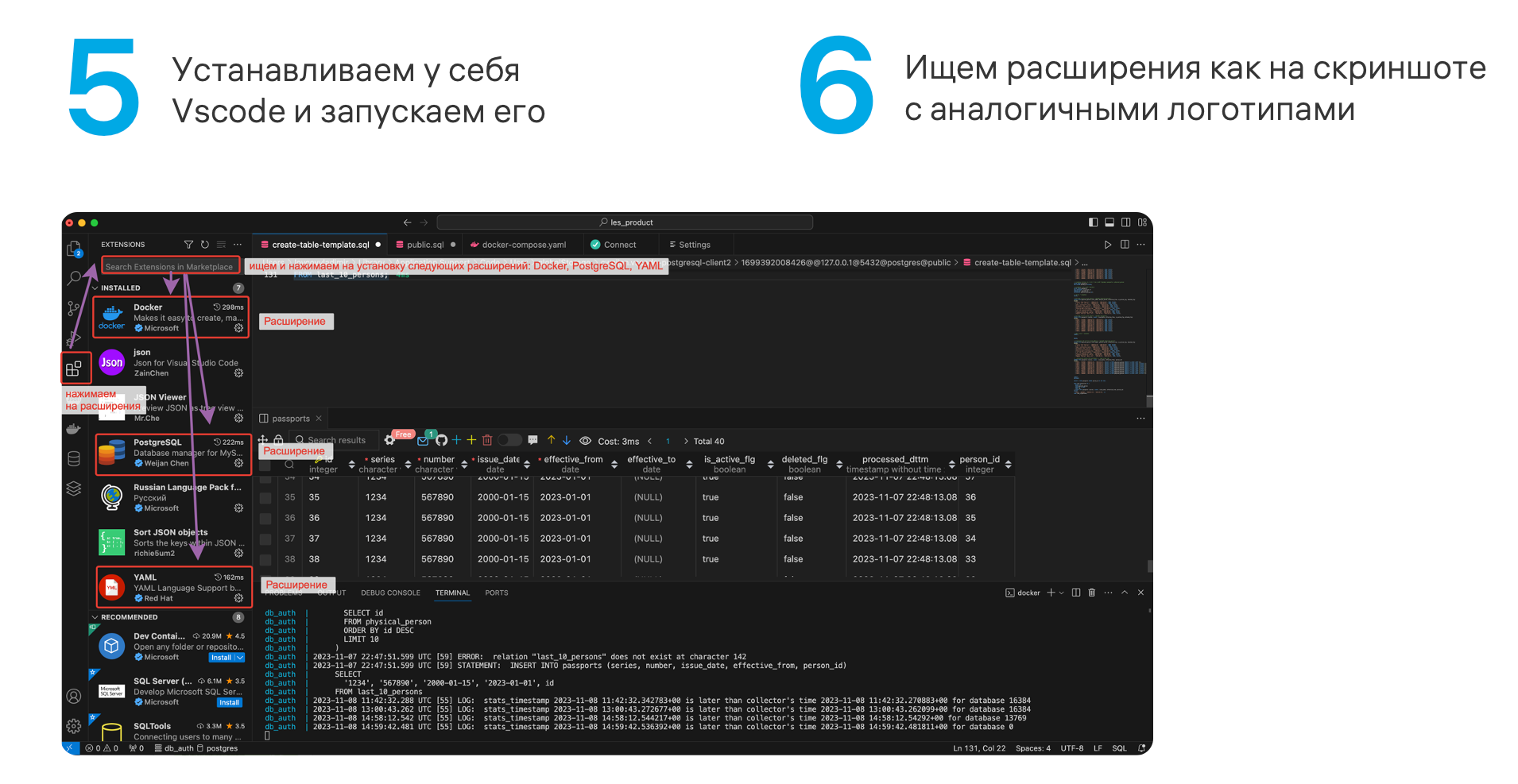Toggle column visibility with the eye icon

[x=586, y=441]
